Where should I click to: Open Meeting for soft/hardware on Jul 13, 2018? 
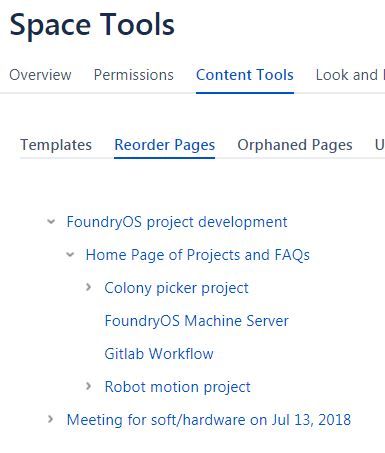click(209, 420)
